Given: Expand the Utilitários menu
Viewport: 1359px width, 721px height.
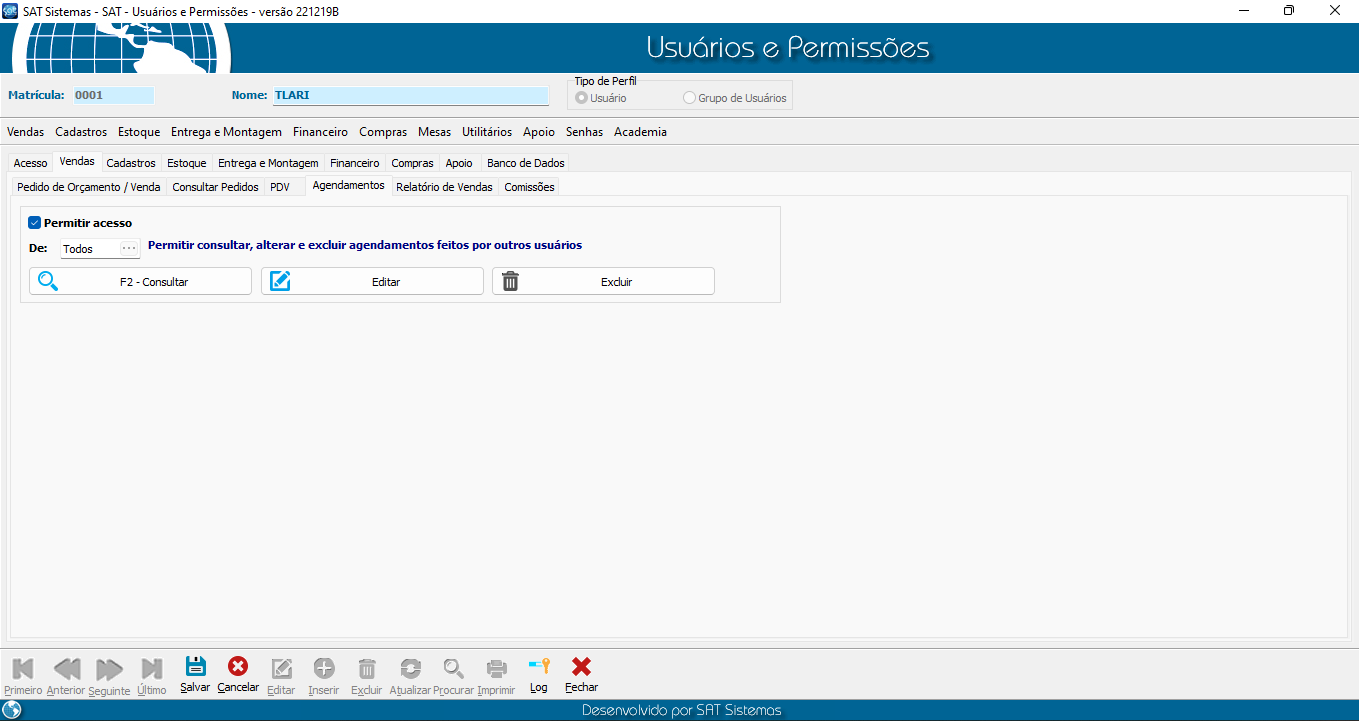Looking at the screenshot, I should 487,132.
